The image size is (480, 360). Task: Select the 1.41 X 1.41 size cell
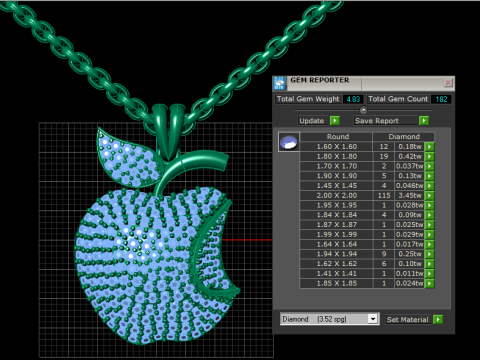tap(337, 273)
